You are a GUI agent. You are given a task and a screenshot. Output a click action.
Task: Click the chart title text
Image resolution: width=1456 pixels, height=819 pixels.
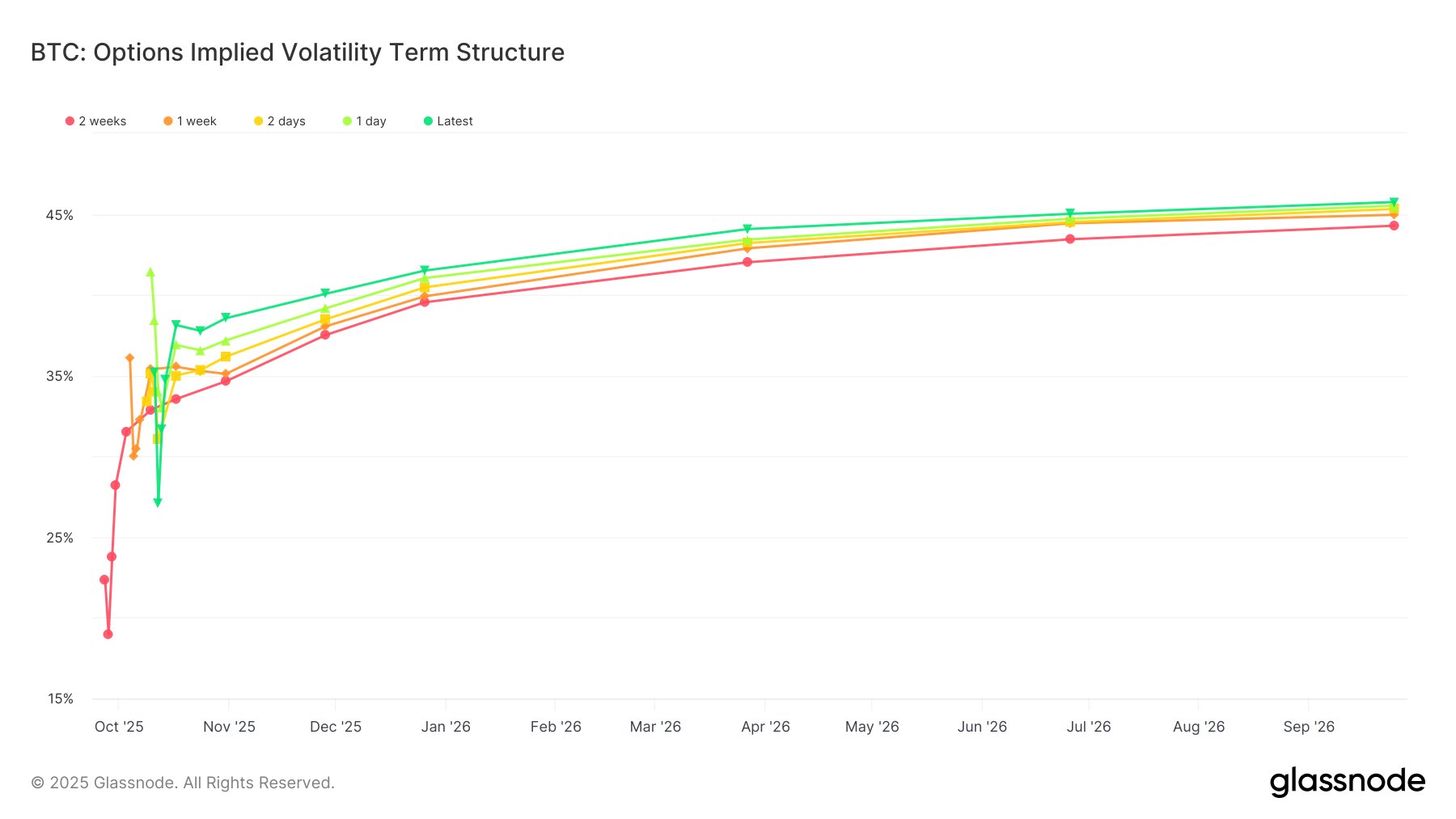coord(298,53)
